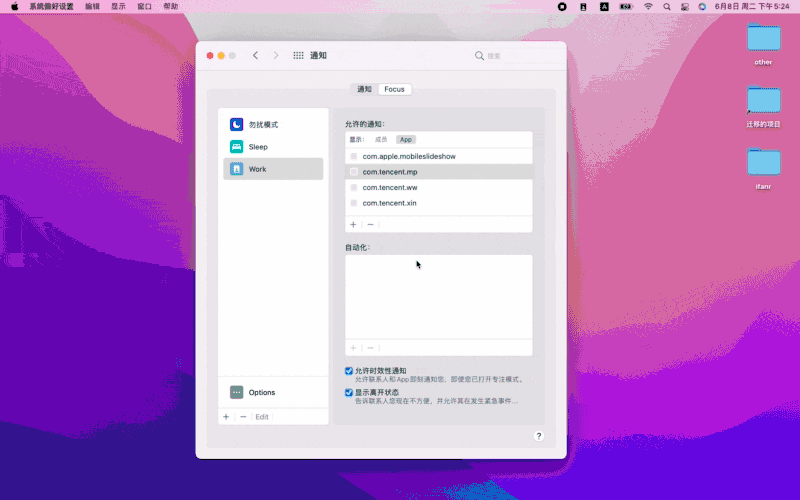Click the search magnifier in the window

point(479,56)
